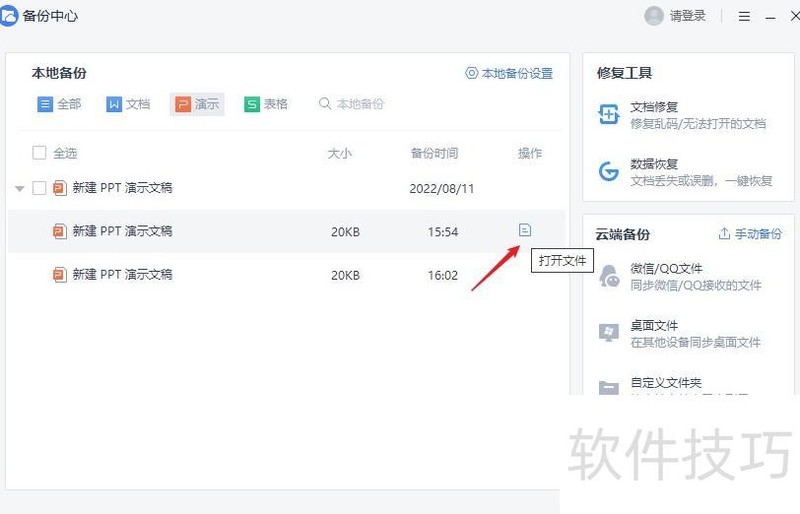Open the 数据恢复 recovery tool
Image resolution: width=800 pixels, height=514 pixels.
click(684, 172)
